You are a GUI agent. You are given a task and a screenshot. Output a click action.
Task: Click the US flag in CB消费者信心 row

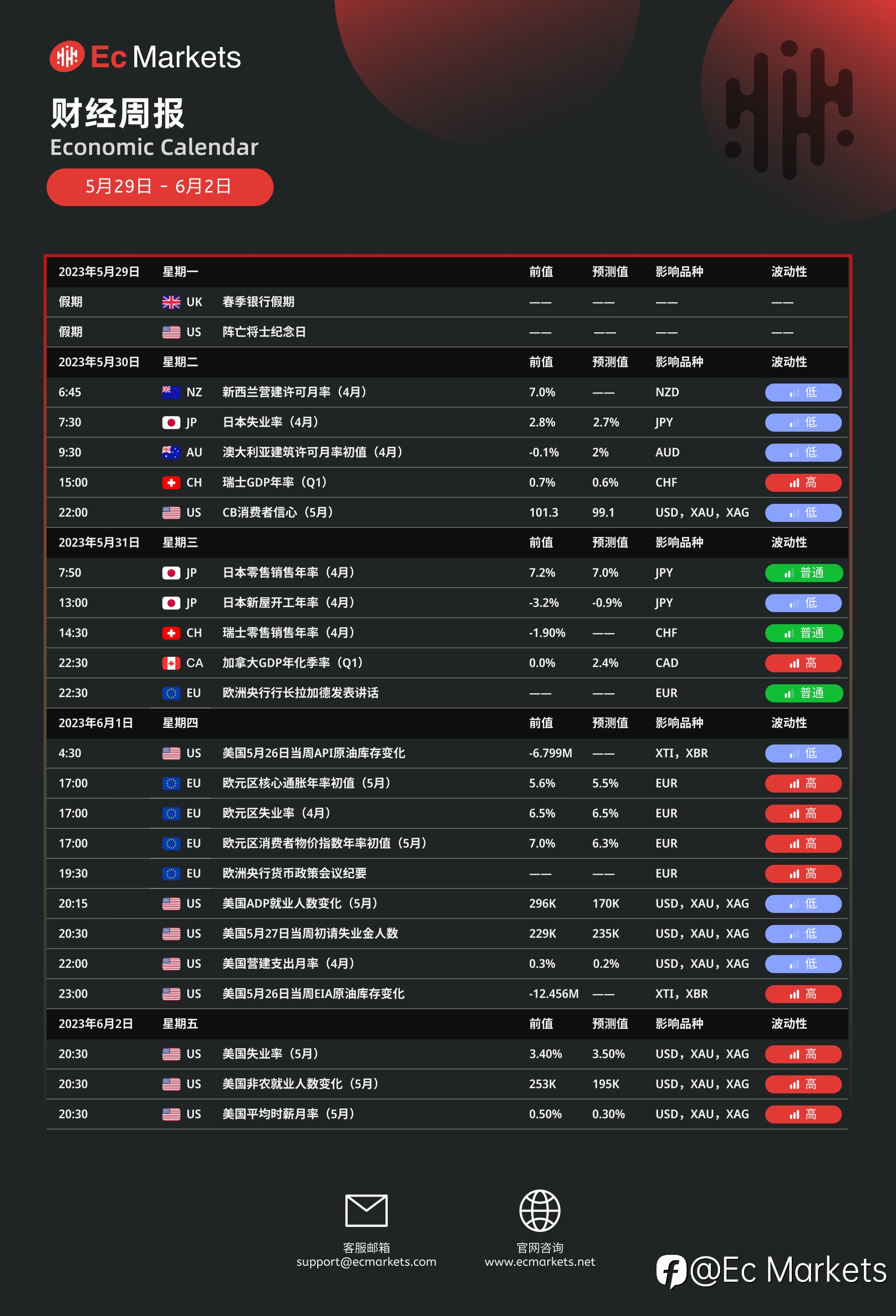click(171, 512)
